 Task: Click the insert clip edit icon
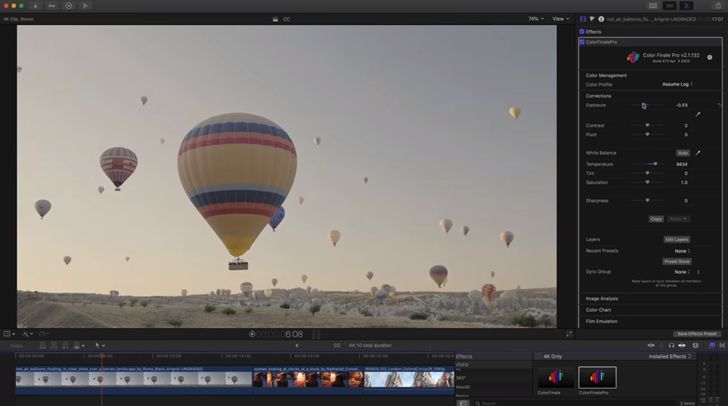point(54,346)
